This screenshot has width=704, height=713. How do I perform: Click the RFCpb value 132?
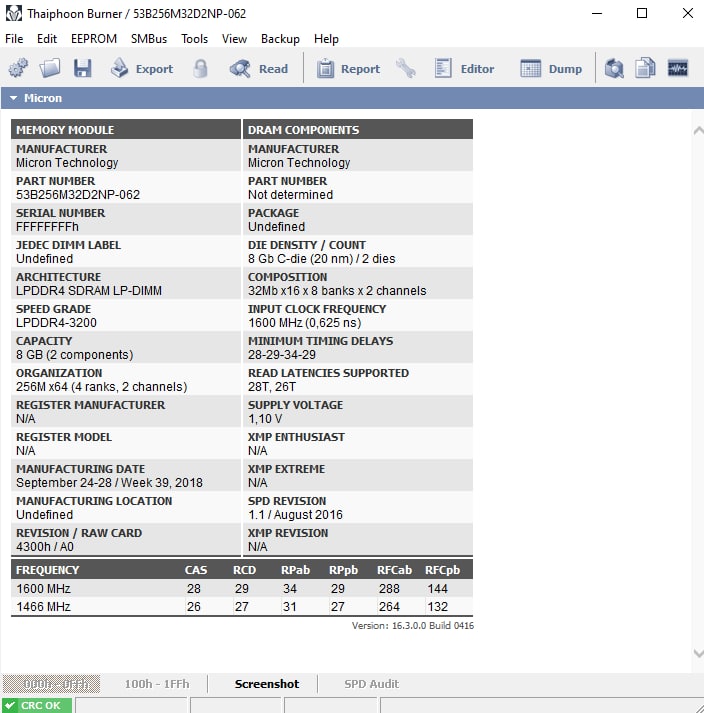pos(437,607)
